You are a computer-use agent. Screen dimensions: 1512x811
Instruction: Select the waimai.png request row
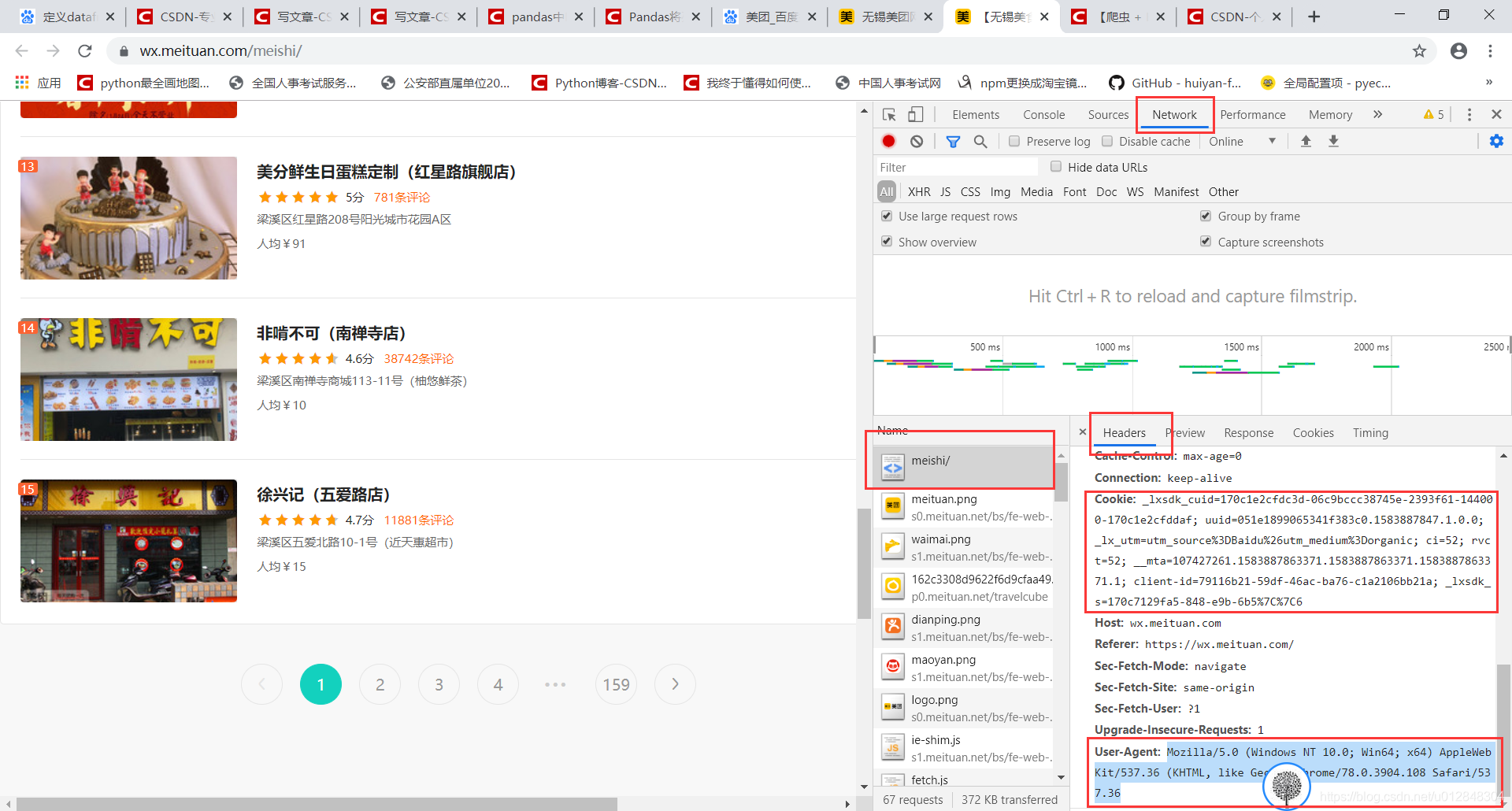pyautogui.click(x=965, y=548)
